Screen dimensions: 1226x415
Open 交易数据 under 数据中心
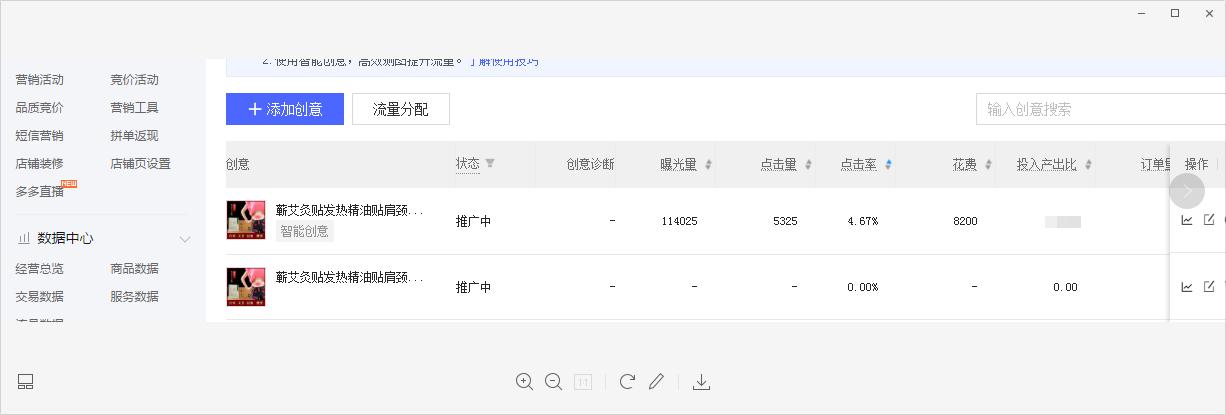[39, 297]
